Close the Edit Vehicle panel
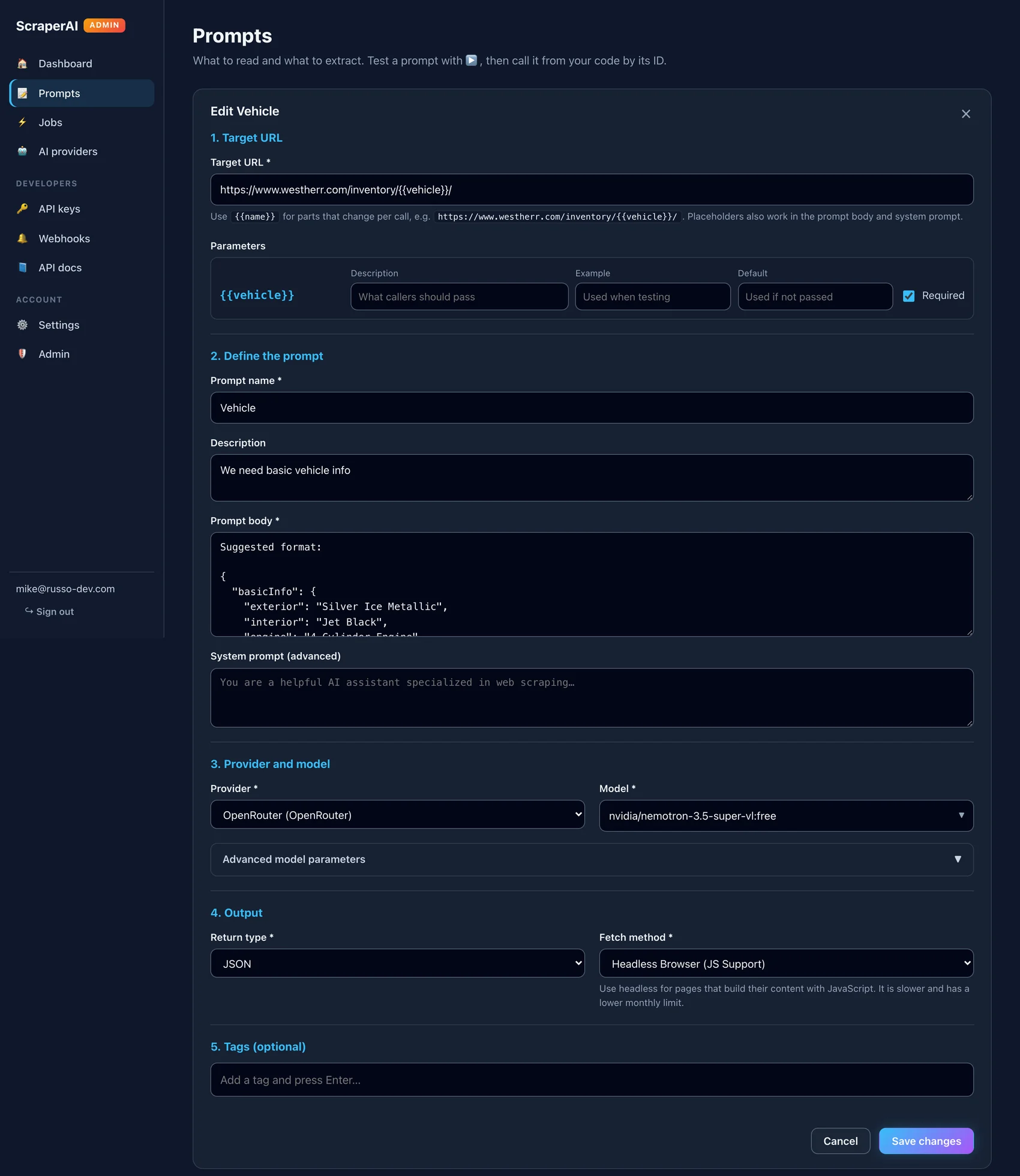This screenshot has height=1176, width=1020. point(965,114)
